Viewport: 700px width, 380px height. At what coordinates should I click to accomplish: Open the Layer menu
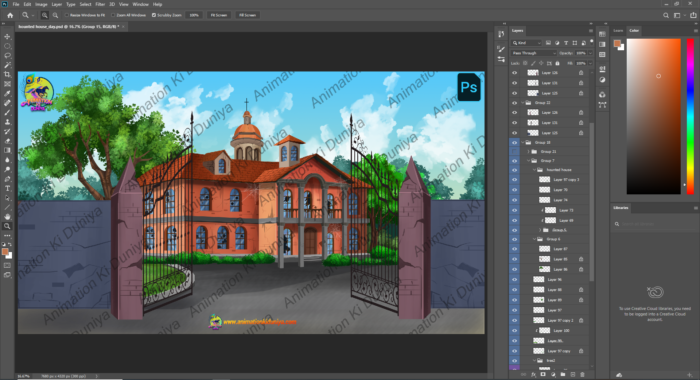pyautogui.click(x=57, y=4)
